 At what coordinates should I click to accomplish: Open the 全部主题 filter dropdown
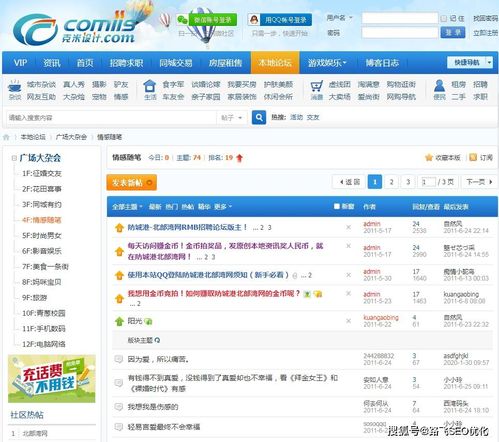point(127,207)
